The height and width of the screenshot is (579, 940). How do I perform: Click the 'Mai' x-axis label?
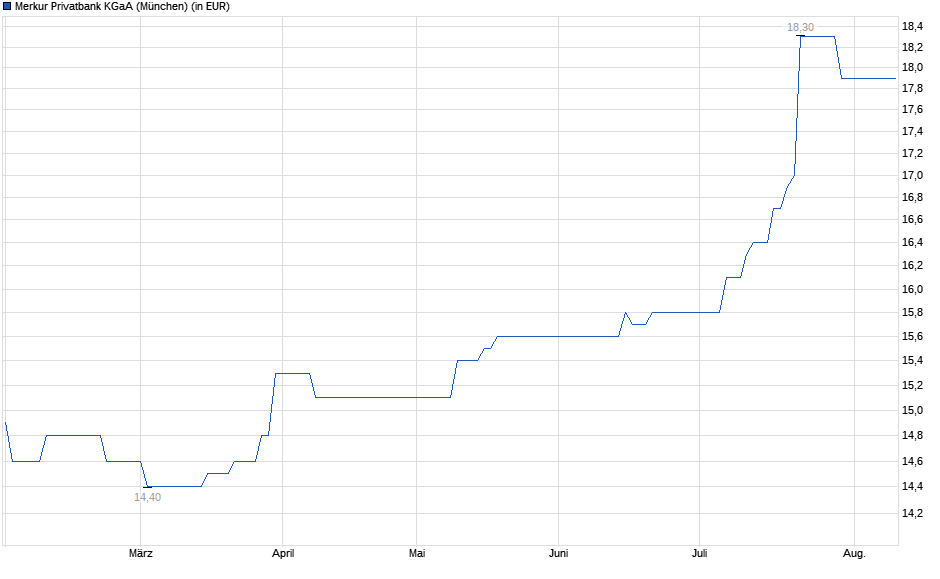tap(417, 554)
